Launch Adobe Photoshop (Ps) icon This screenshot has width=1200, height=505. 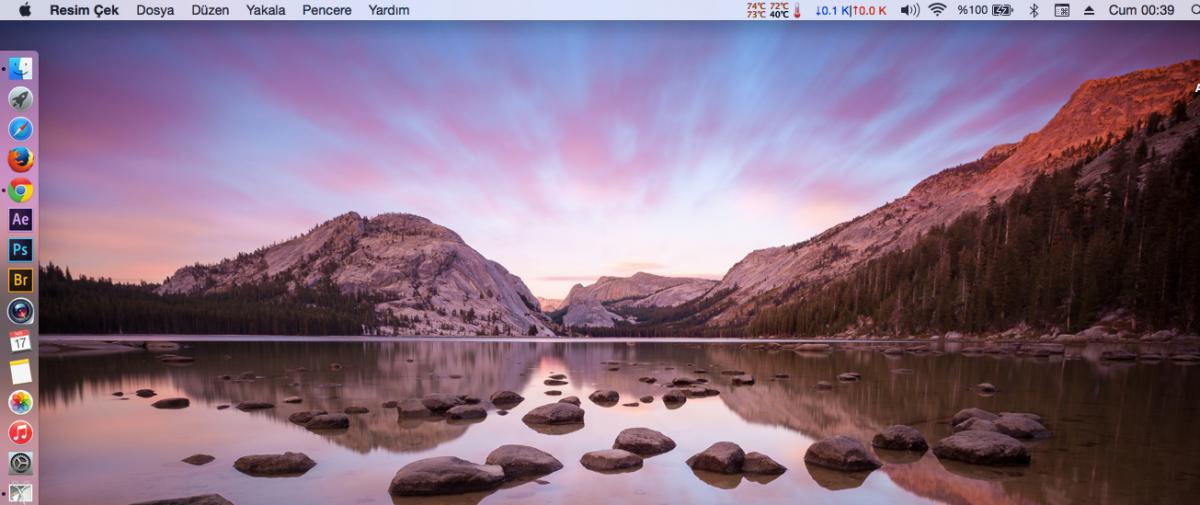click(20, 250)
